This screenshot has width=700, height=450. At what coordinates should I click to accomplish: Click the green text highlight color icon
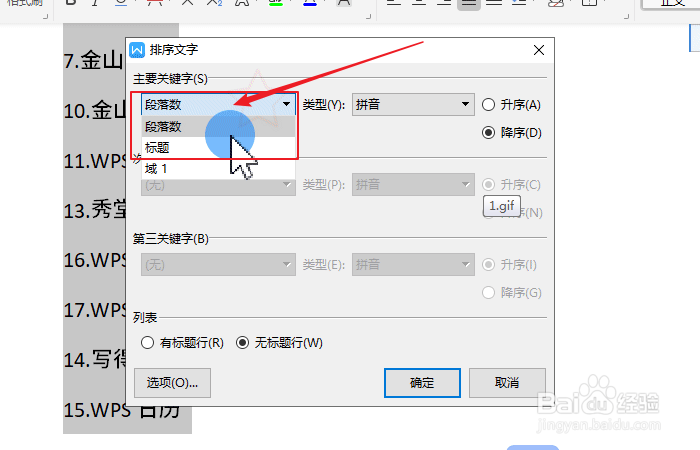(x=276, y=3)
